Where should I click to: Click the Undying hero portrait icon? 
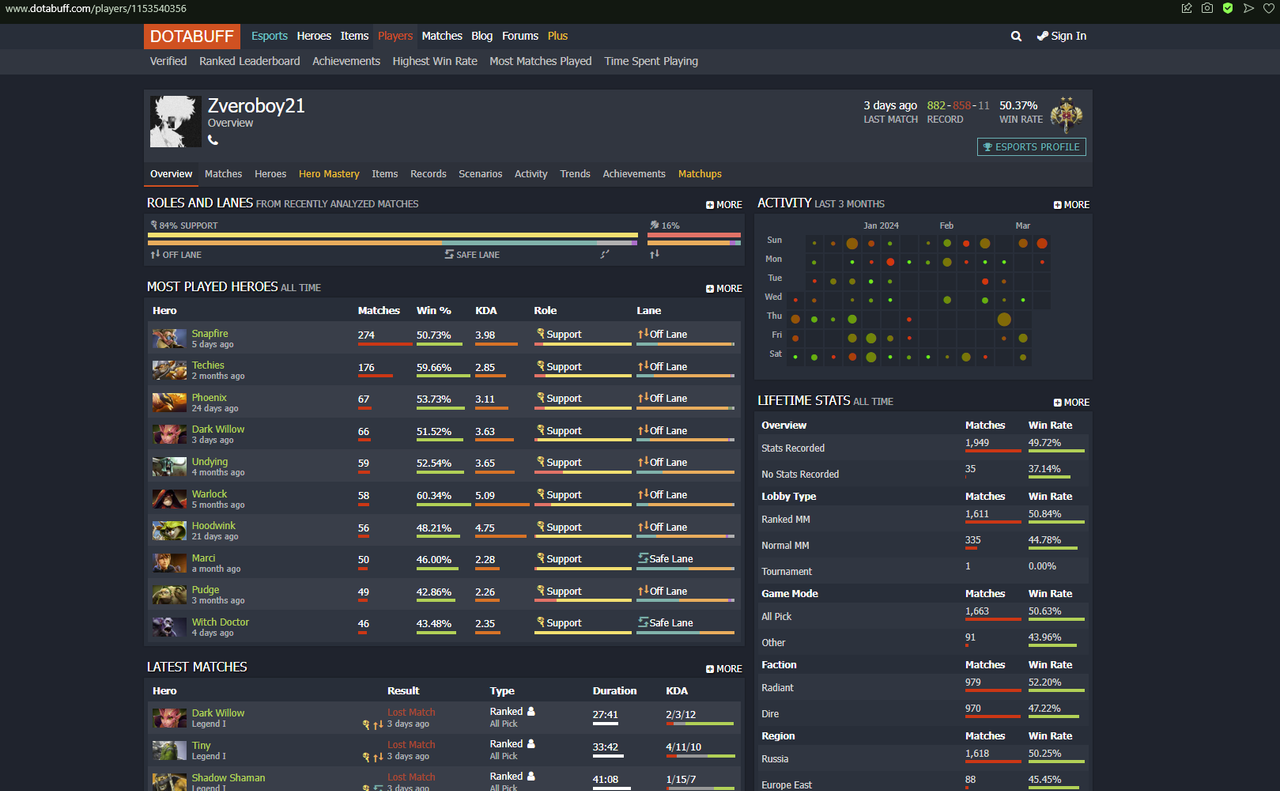tap(169, 467)
